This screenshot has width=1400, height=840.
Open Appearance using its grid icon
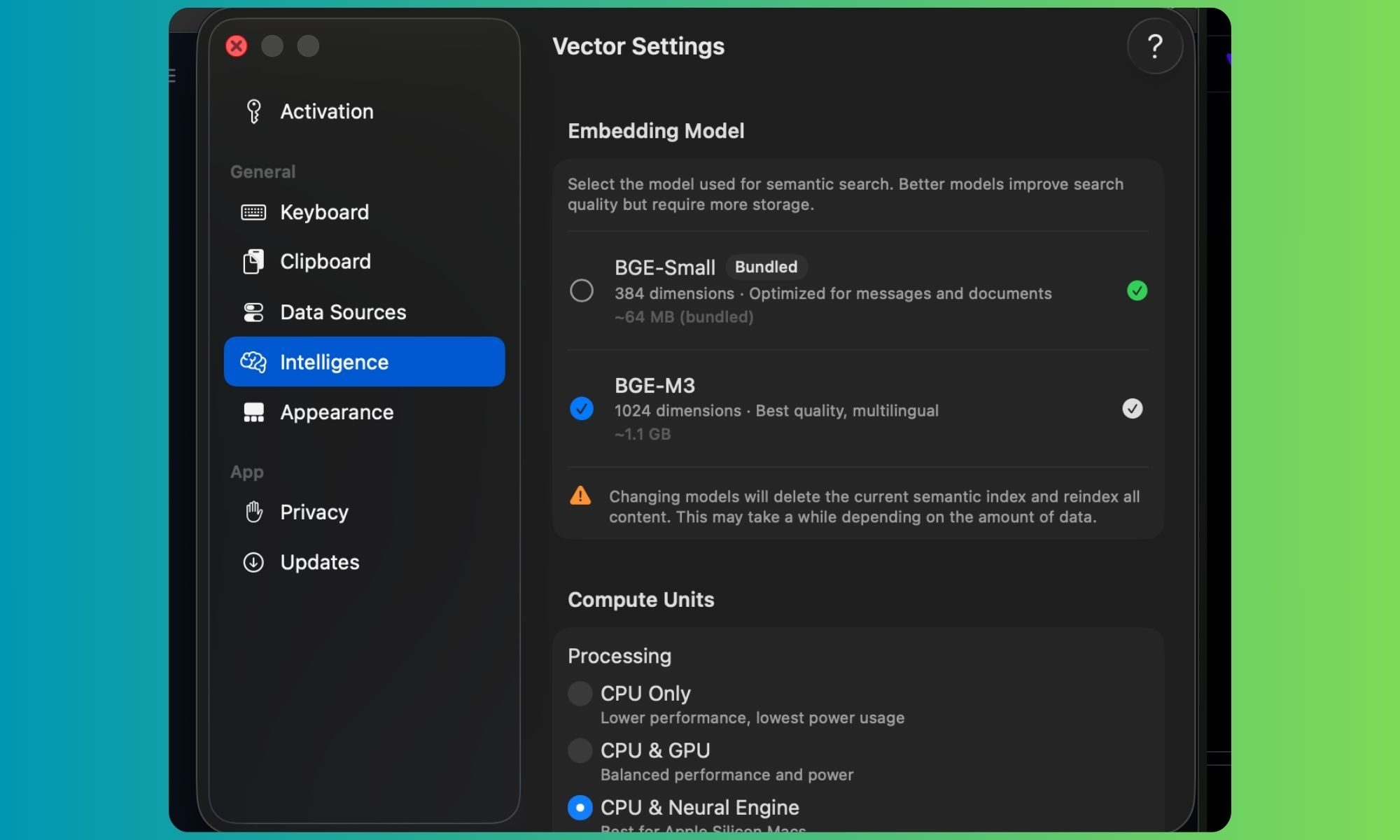pos(253,412)
